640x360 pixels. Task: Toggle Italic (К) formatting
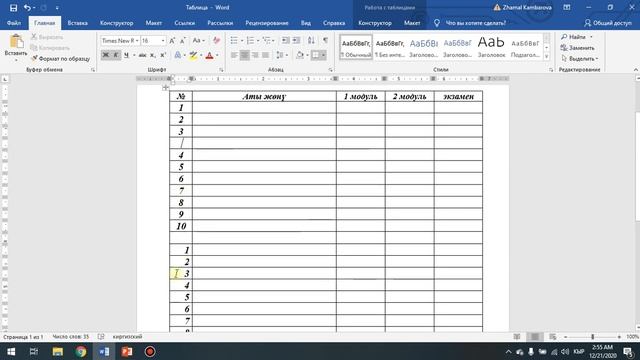coord(116,55)
